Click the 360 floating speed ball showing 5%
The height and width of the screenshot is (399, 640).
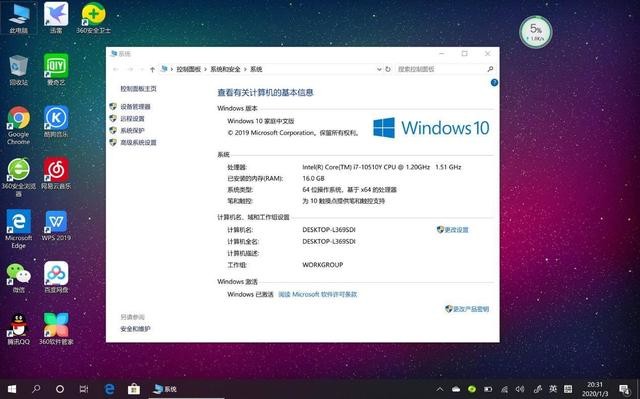tap(536, 32)
